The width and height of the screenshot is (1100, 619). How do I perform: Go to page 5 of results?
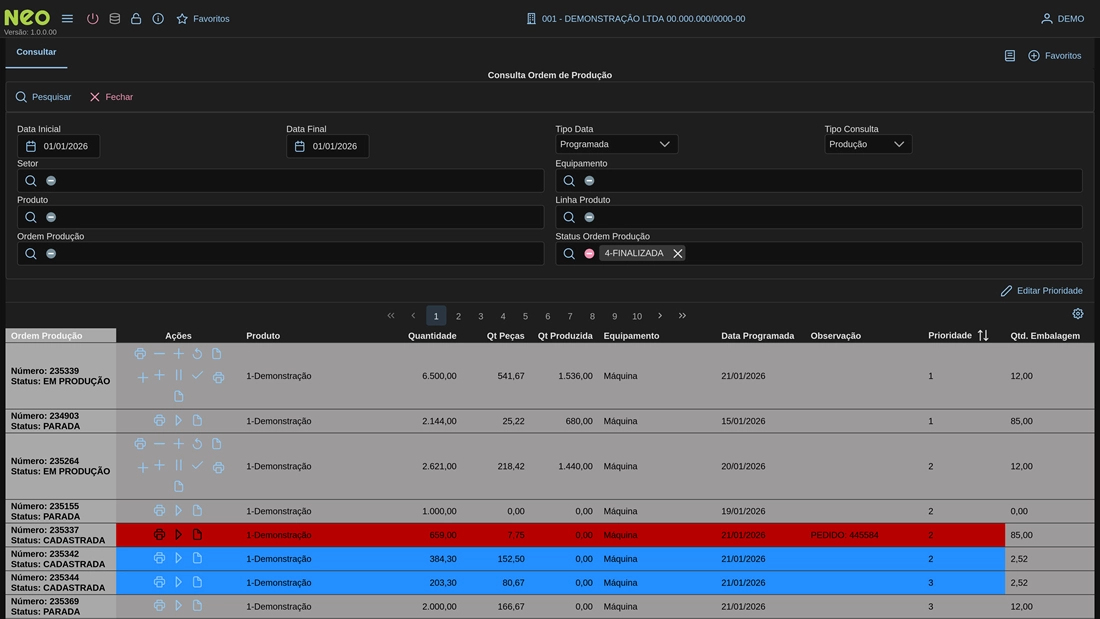coord(525,316)
